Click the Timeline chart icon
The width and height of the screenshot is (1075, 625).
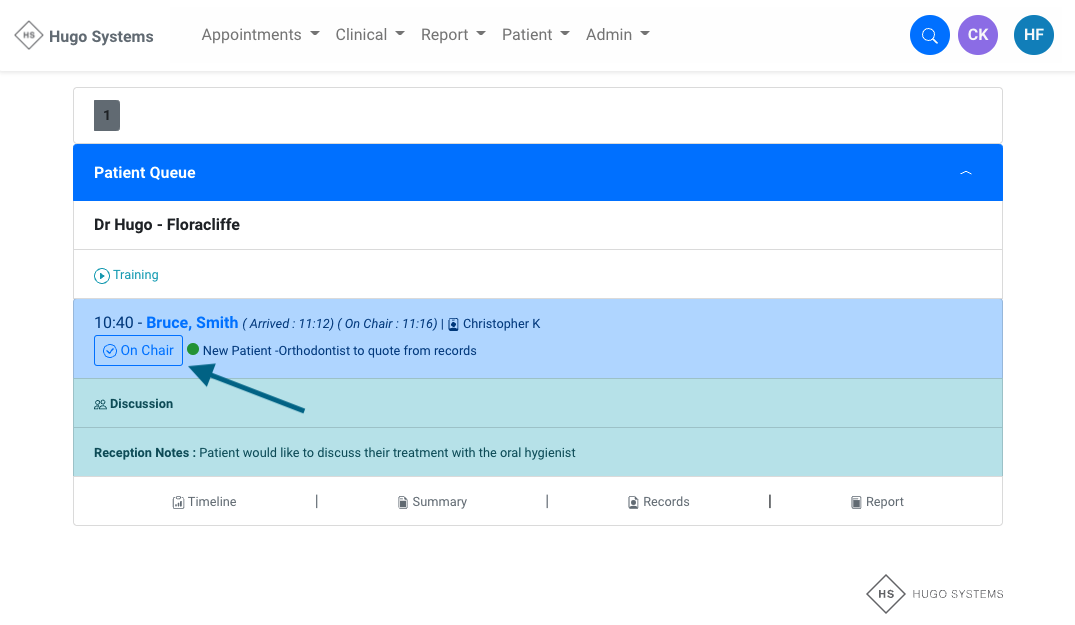click(178, 502)
